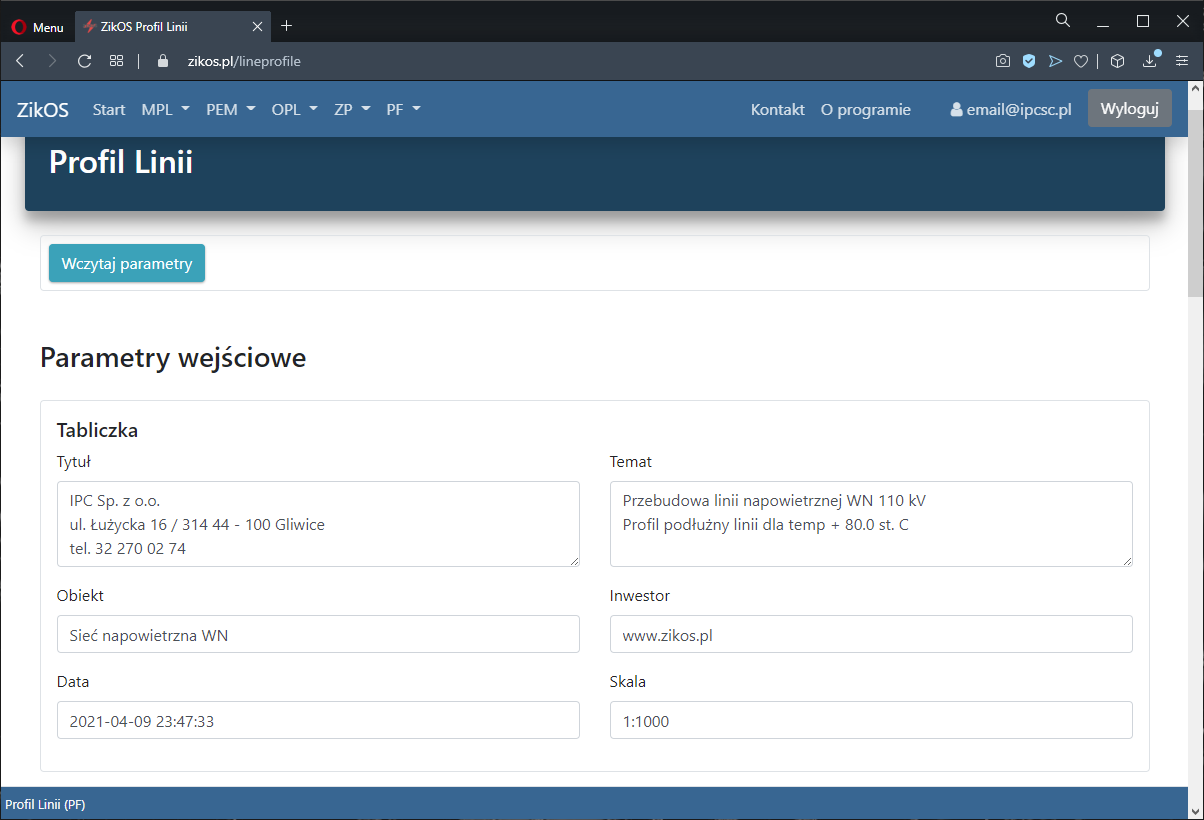Click the snapshot camera icon
The image size is (1204, 820).
click(x=1002, y=61)
